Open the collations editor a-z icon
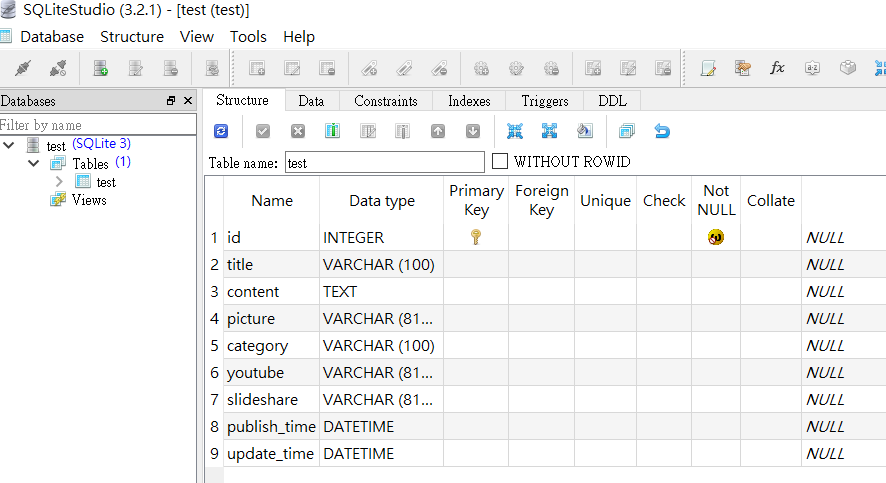The height and width of the screenshot is (483, 886). point(813,68)
